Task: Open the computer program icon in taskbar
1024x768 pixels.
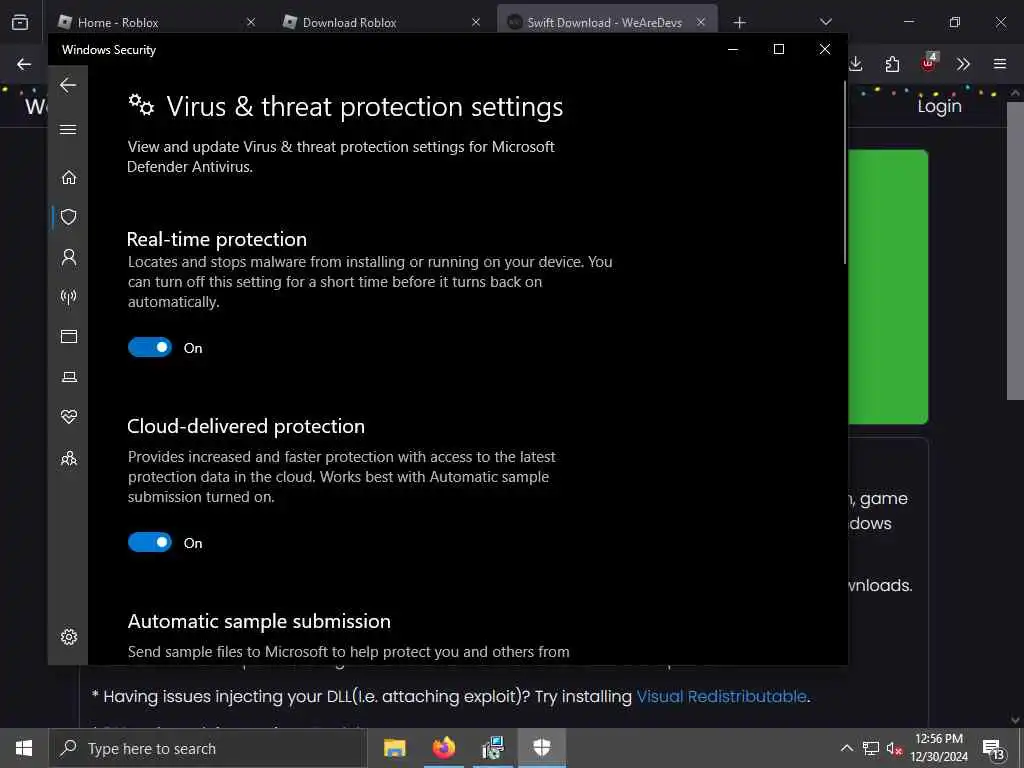Action: 493,748
